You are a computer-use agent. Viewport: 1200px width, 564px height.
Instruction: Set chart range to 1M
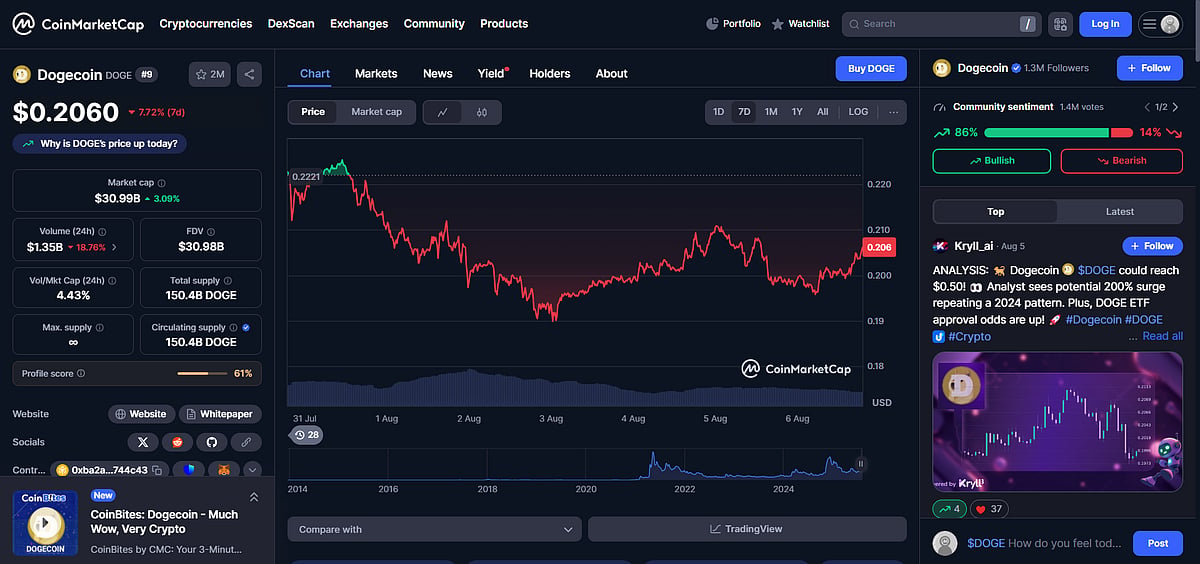click(771, 112)
